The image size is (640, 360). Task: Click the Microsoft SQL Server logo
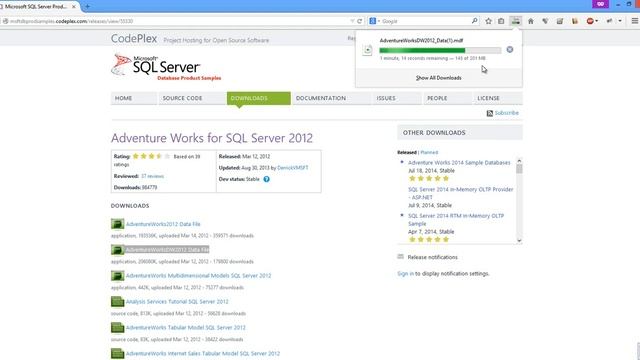tap(166, 67)
